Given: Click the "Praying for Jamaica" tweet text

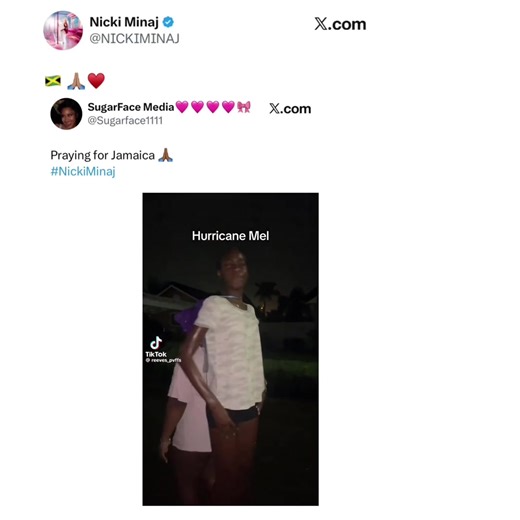Looking at the screenshot, I should click(102, 155).
